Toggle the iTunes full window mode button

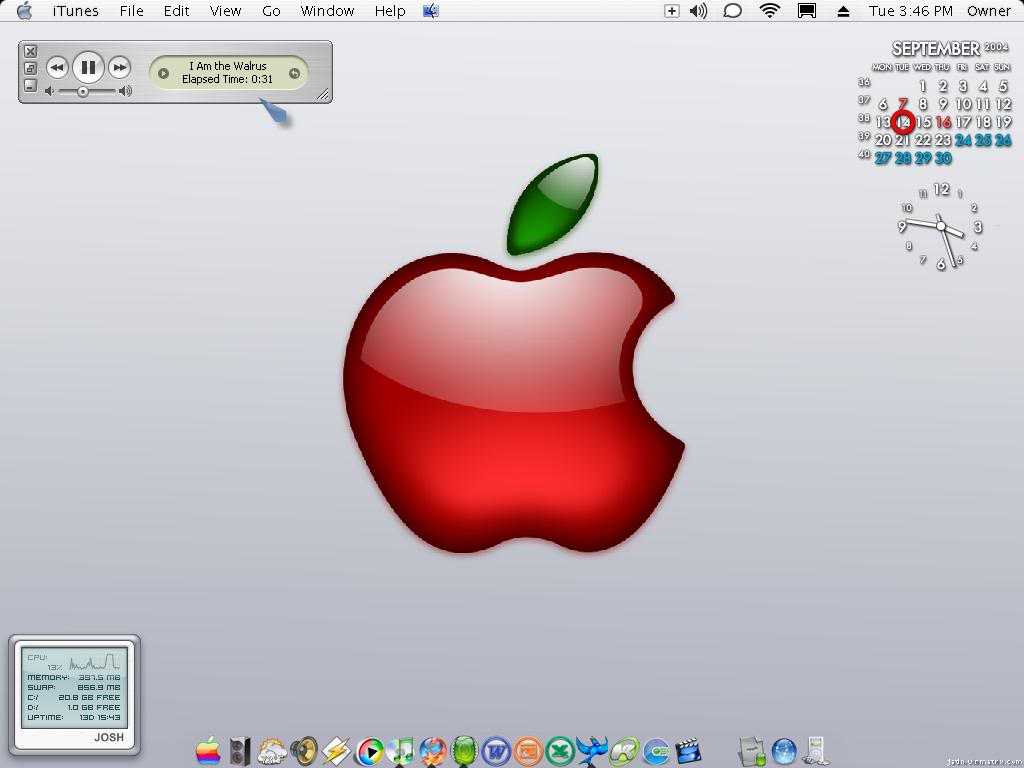point(30,68)
